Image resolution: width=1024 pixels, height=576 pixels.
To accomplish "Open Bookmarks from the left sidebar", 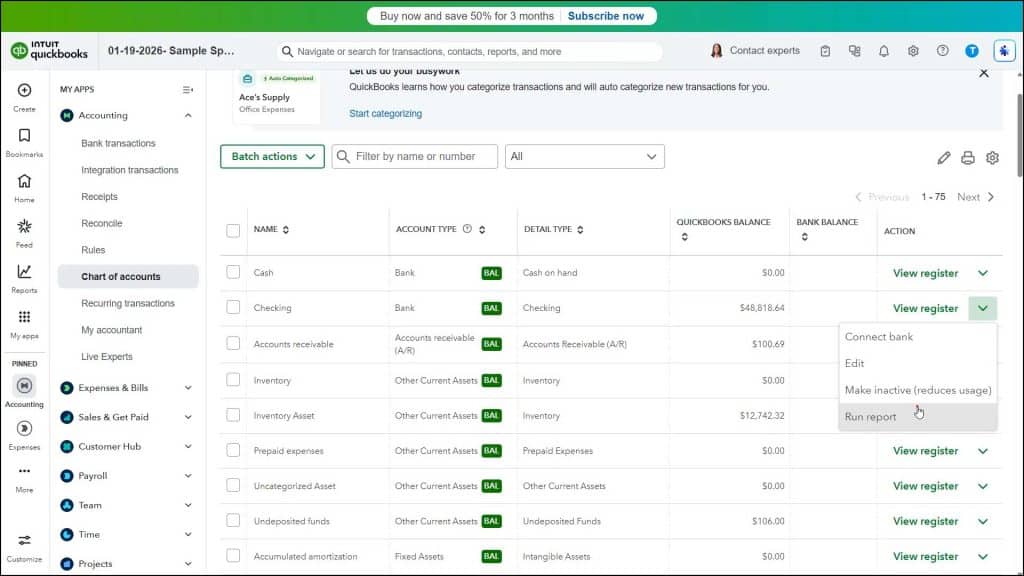I will pyautogui.click(x=24, y=142).
